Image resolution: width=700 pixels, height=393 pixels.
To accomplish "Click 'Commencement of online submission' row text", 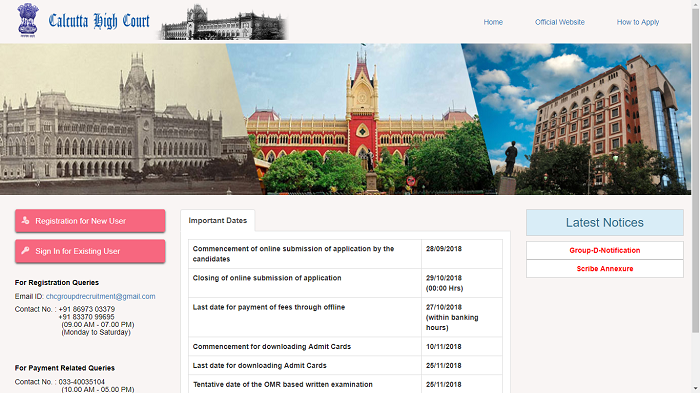I will pos(293,254).
